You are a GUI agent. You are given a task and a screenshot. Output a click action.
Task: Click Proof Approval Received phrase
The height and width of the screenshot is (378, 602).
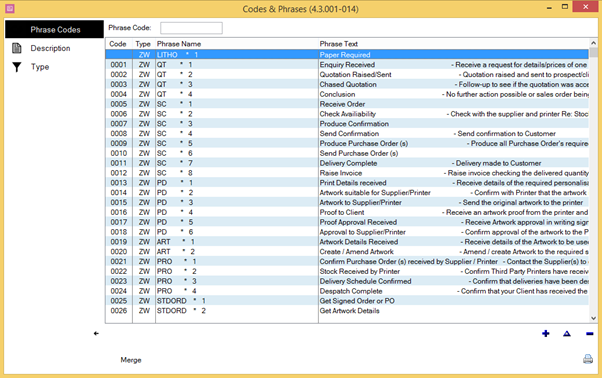(x=358, y=222)
